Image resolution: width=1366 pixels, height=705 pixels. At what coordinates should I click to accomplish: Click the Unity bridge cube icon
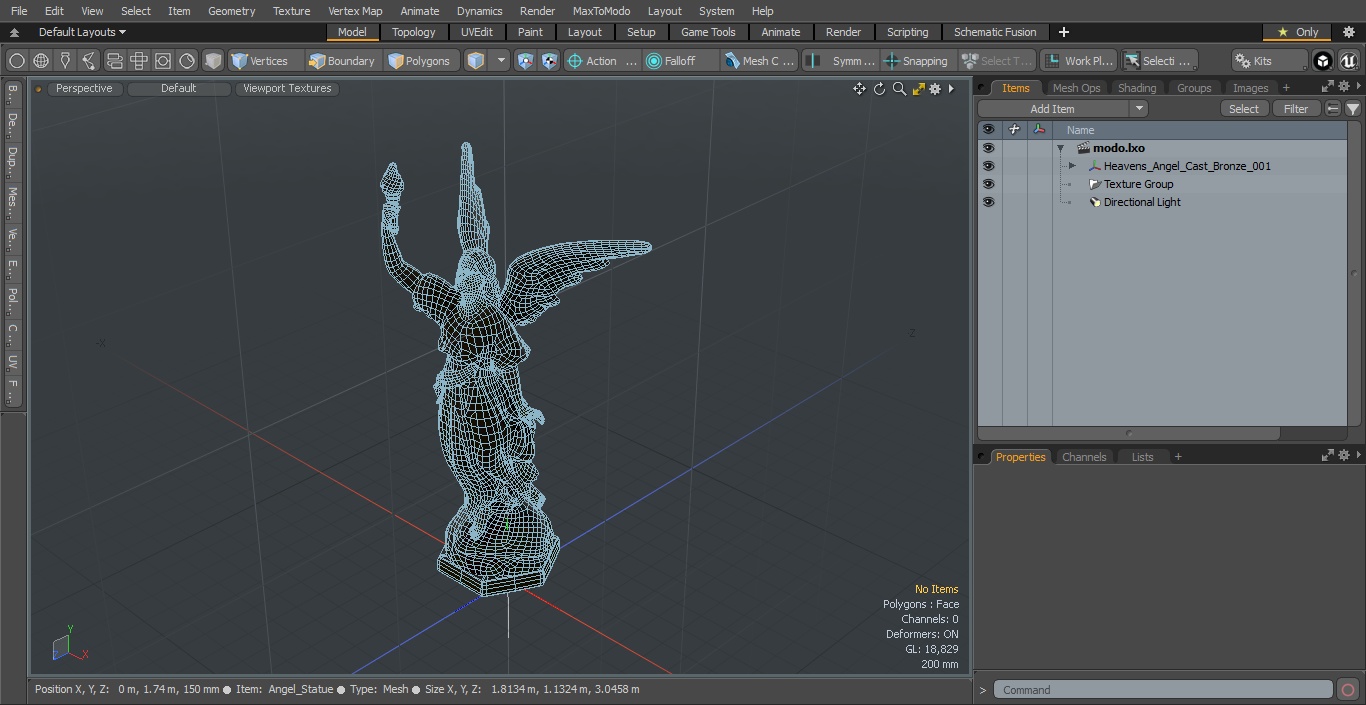pyautogui.click(x=1323, y=61)
